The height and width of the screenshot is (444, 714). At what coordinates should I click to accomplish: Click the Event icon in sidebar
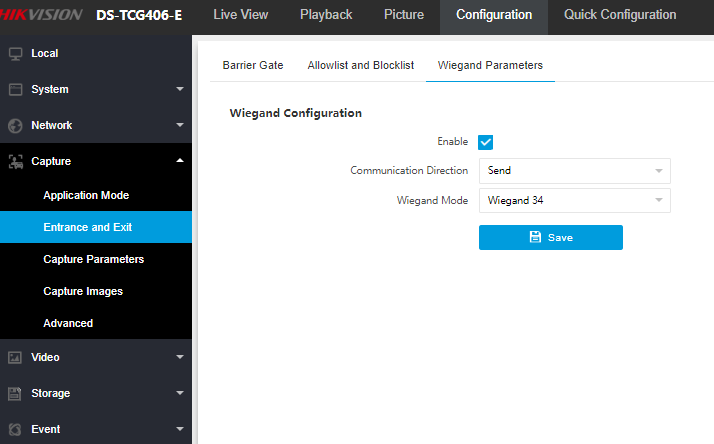coord(15,429)
